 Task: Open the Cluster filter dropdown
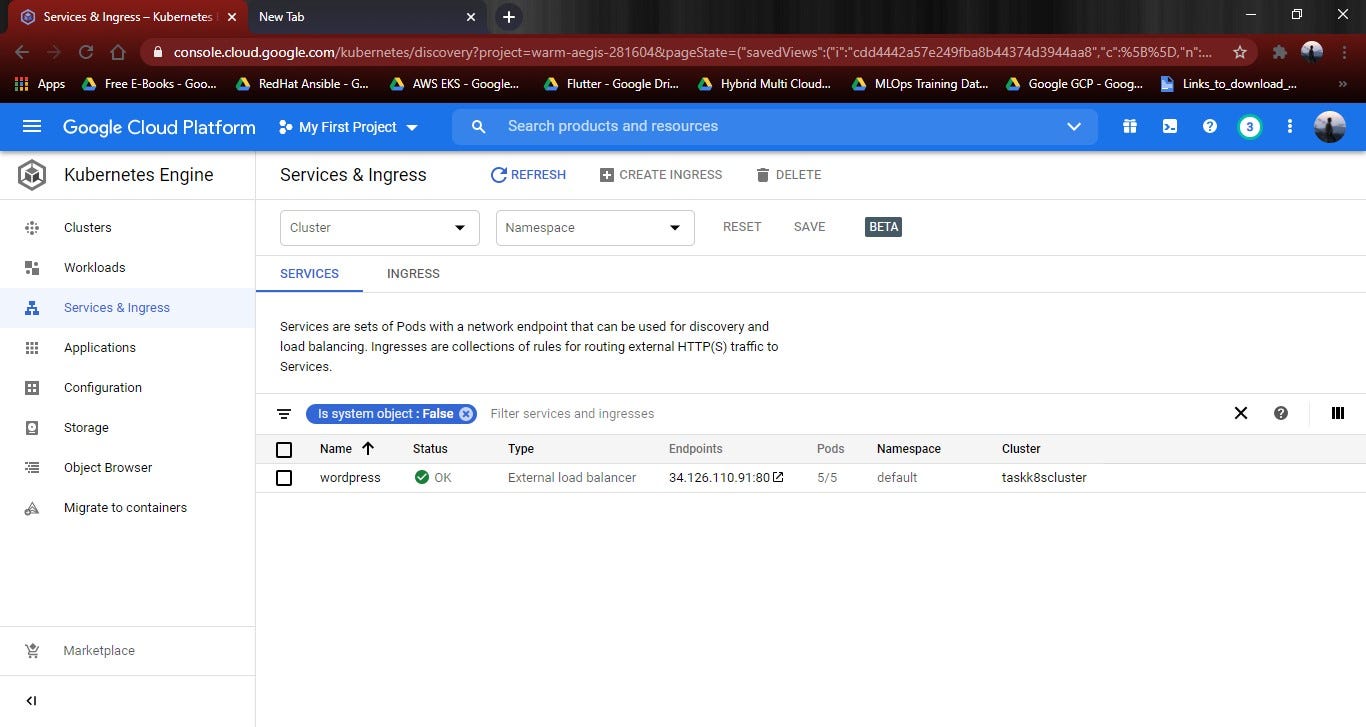point(380,228)
